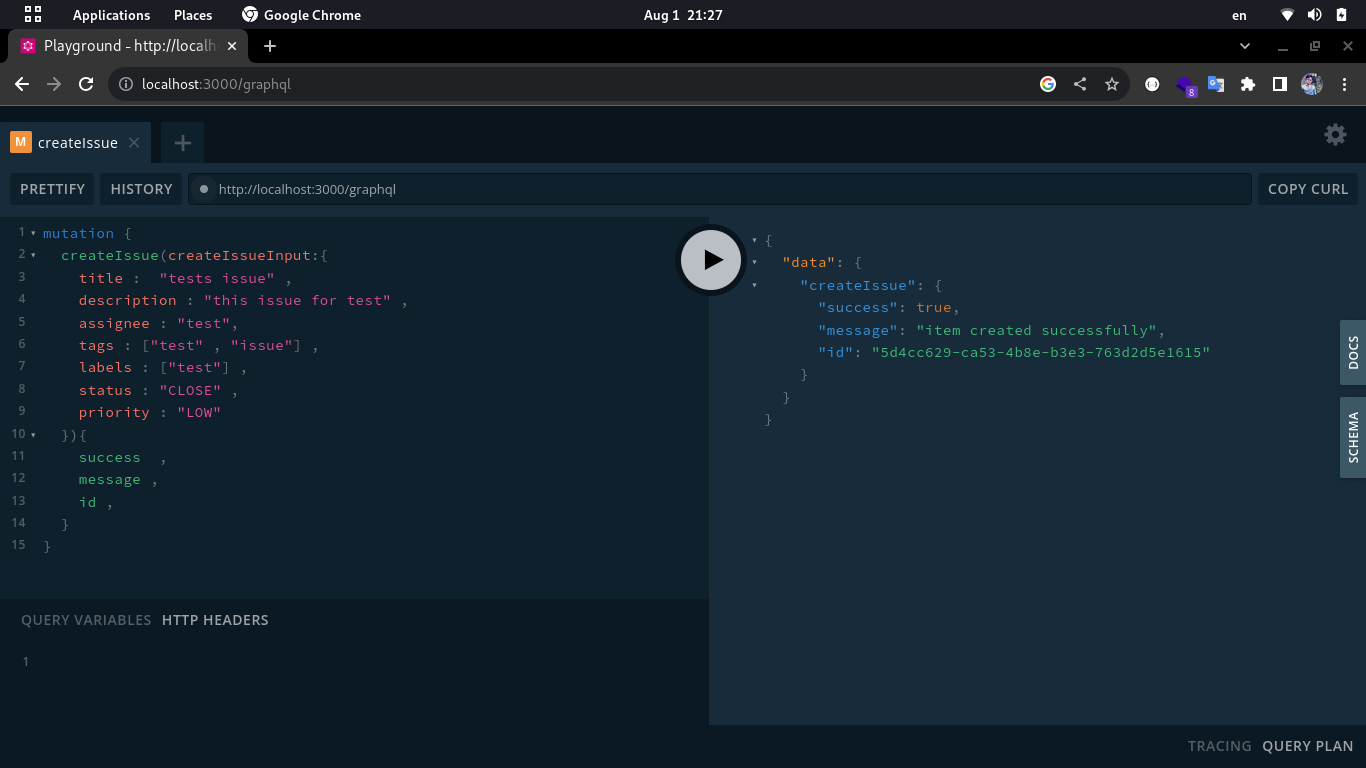Collapse the data object in the response
Viewport: 1366px width, 768px height.
pos(756,262)
